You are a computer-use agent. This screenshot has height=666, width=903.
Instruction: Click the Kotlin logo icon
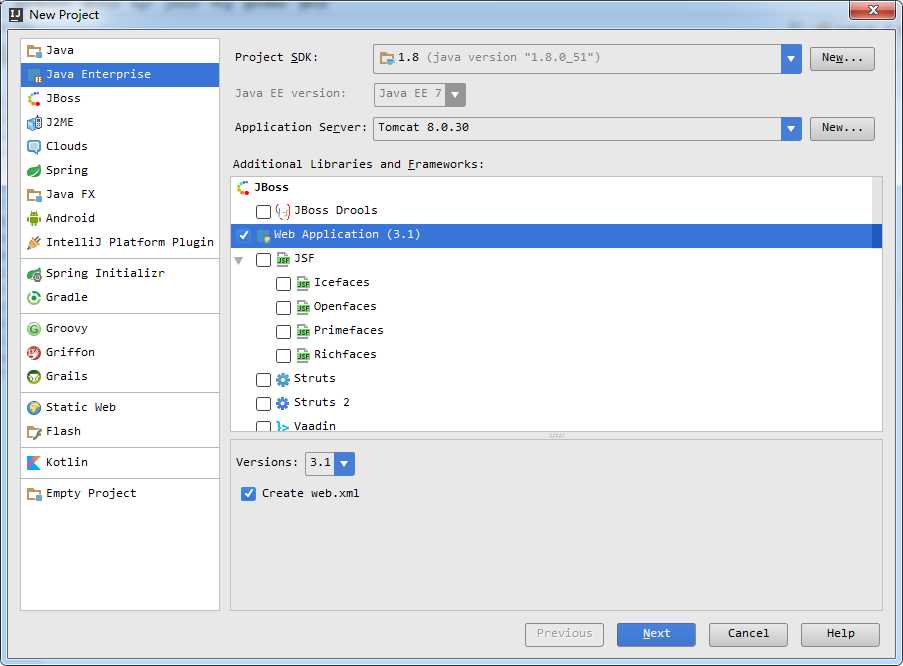pyautogui.click(x=34, y=463)
